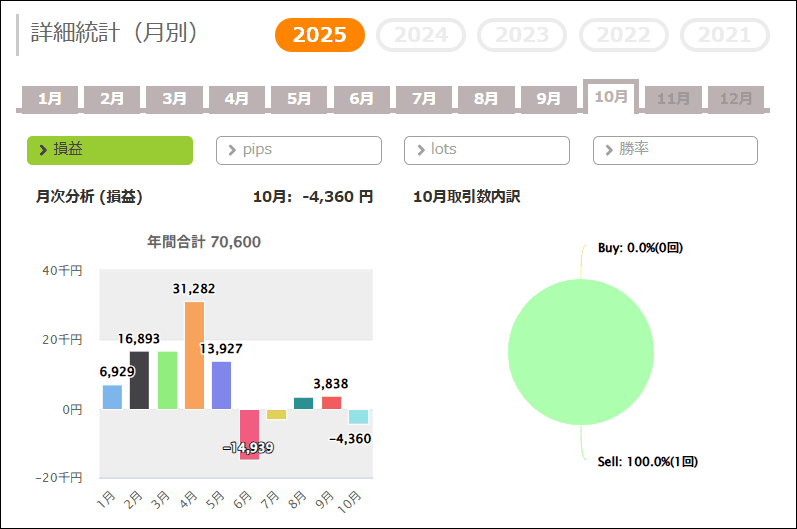
Task: Switch to the 2024 year view
Action: [421, 35]
